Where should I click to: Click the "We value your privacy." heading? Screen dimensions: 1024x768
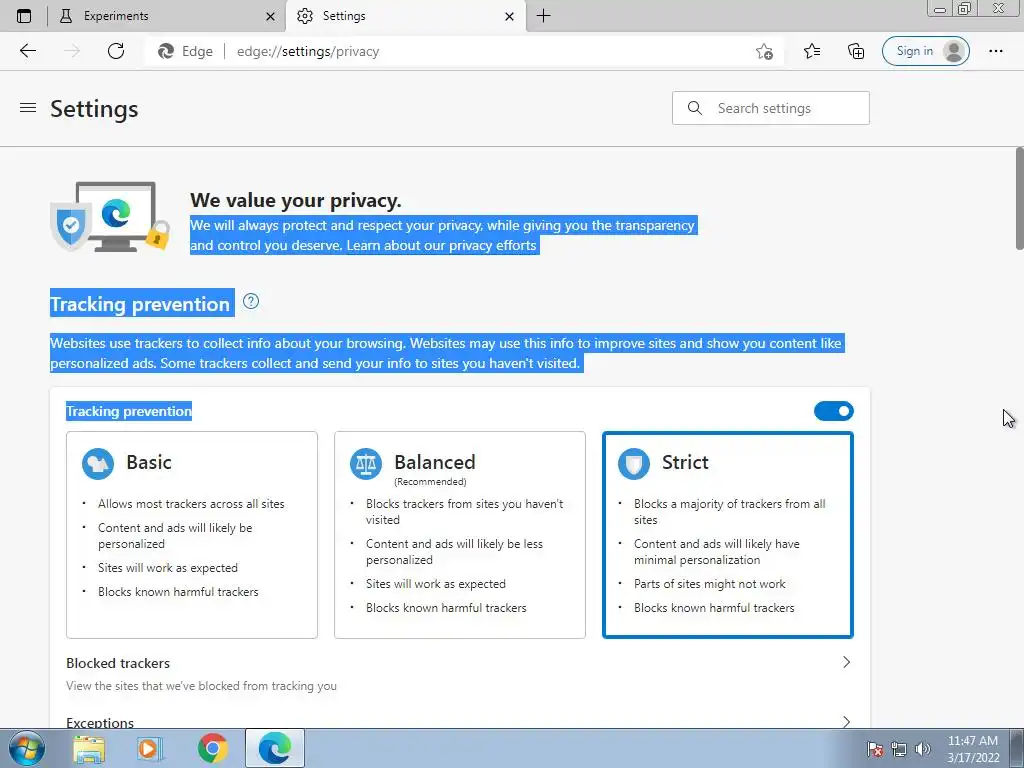pyautogui.click(x=296, y=200)
